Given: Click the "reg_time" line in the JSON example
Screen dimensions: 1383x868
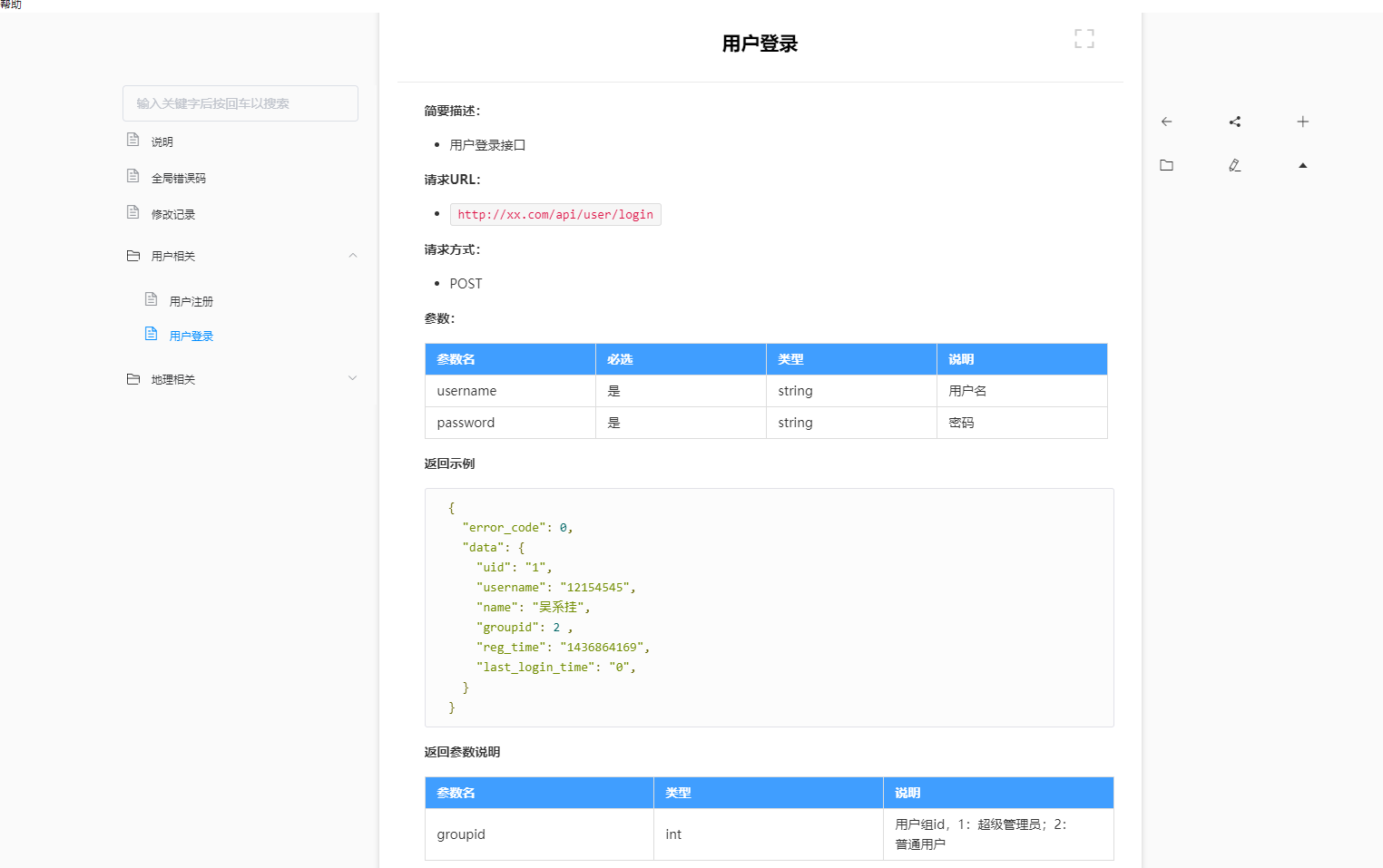Looking at the screenshot, I should 563,648.
